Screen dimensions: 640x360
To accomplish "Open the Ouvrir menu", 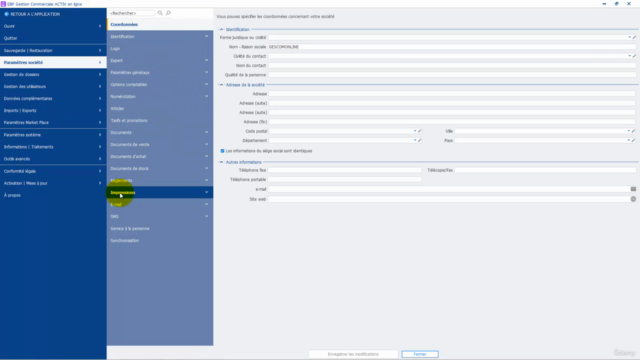I will point(53,26).
